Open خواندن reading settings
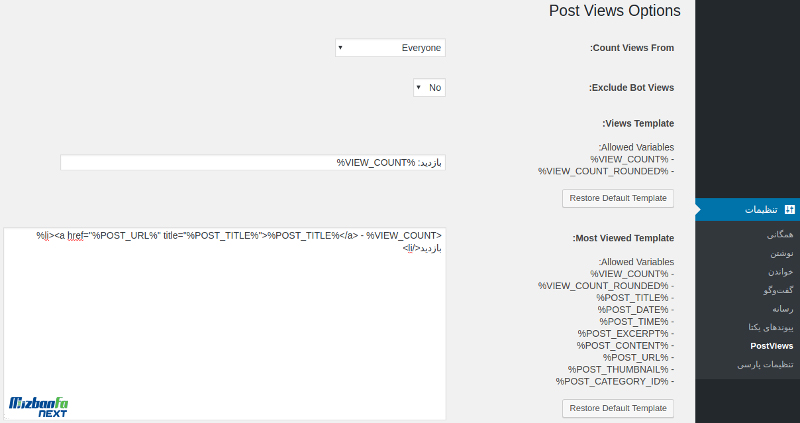Viewport: 800px width, 423px height. coord(781,272)
